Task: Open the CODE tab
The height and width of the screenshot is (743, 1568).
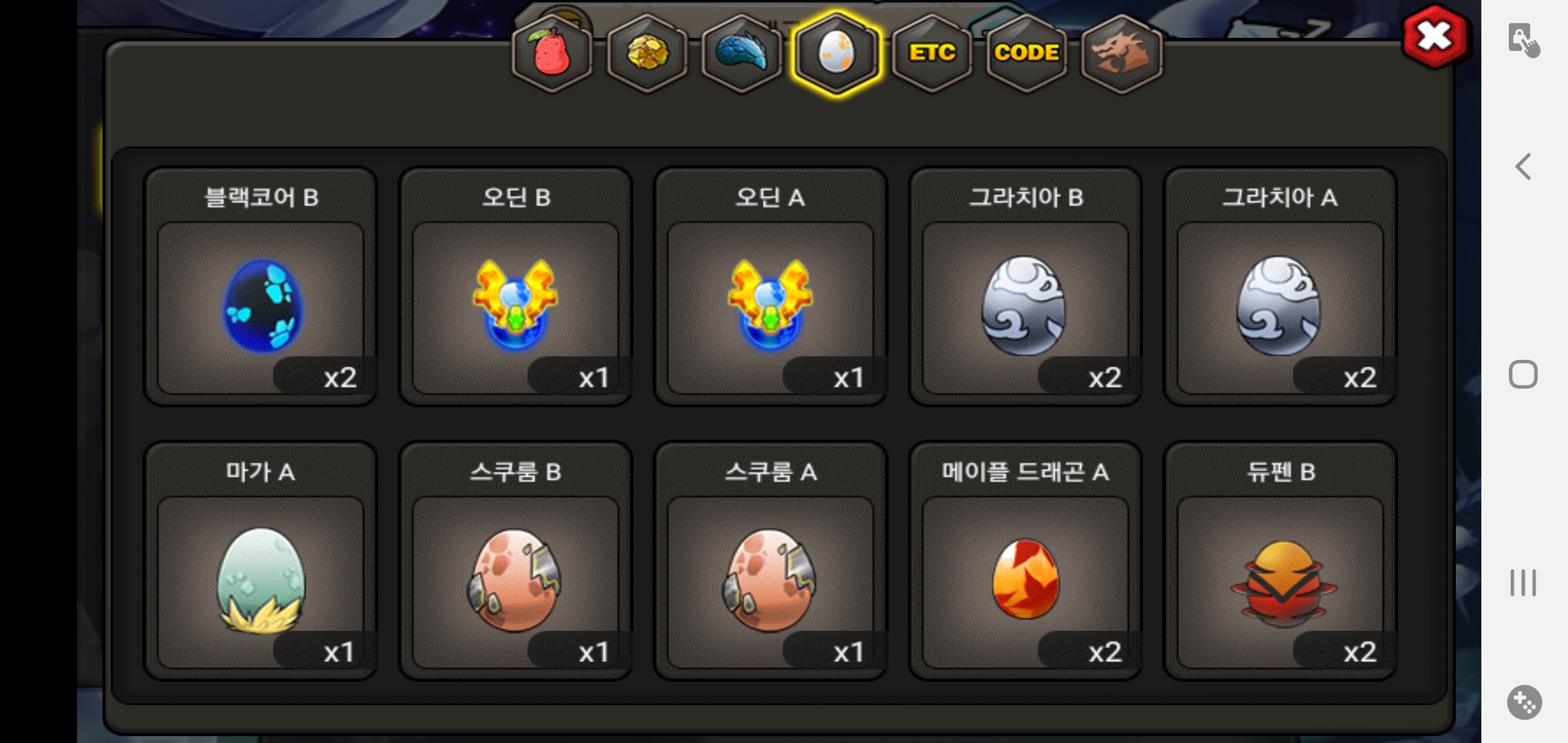Action: (x=1027, y=54)
